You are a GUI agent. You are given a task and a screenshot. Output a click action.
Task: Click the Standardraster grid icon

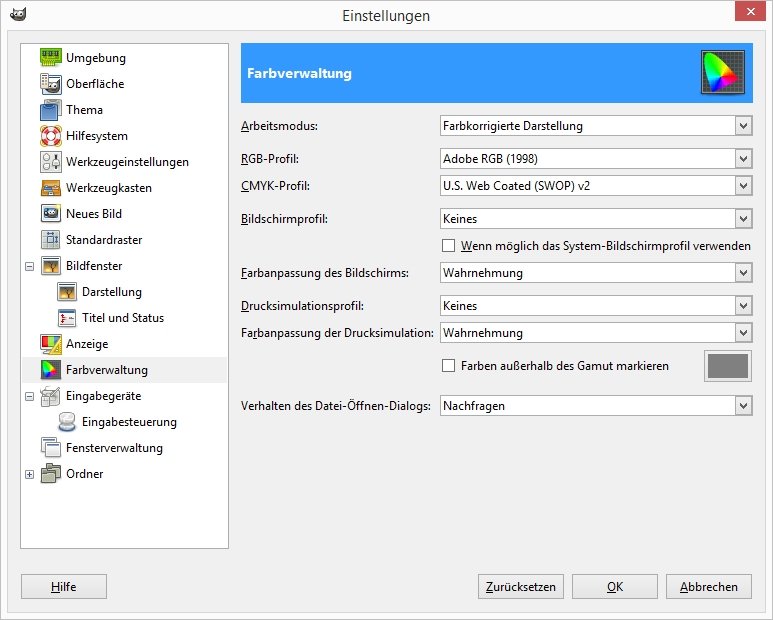coord(51,240)
